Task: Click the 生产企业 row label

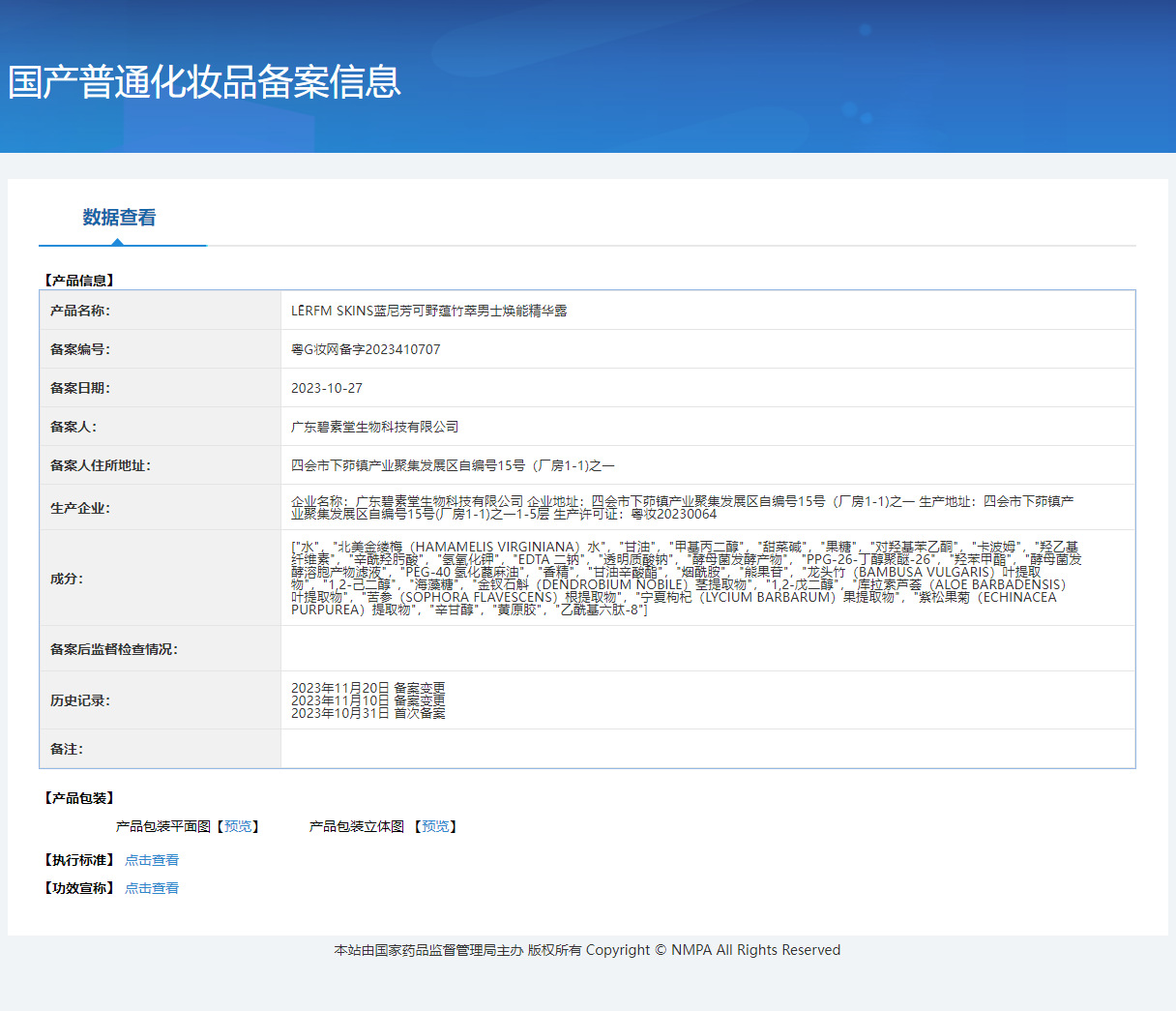Action: pos(80,508)
